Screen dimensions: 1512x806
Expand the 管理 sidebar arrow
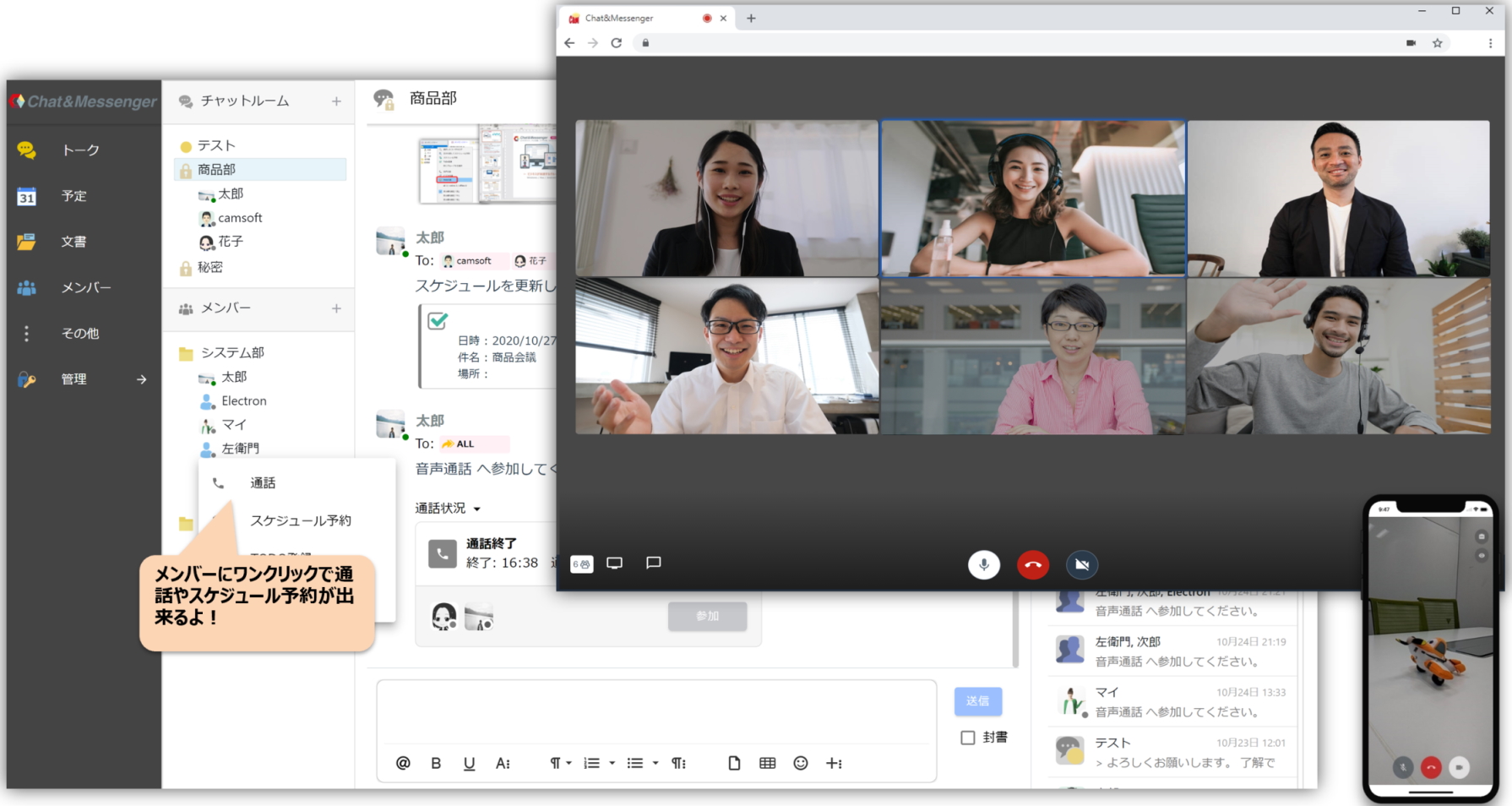(141, 379)
